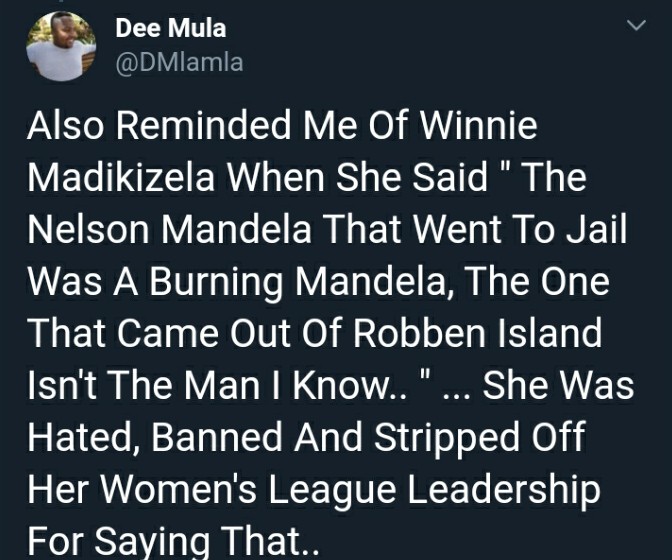Click the closing quotation mark after "Know.."
This screenshot has width=672, height=560.
(425, 375)
